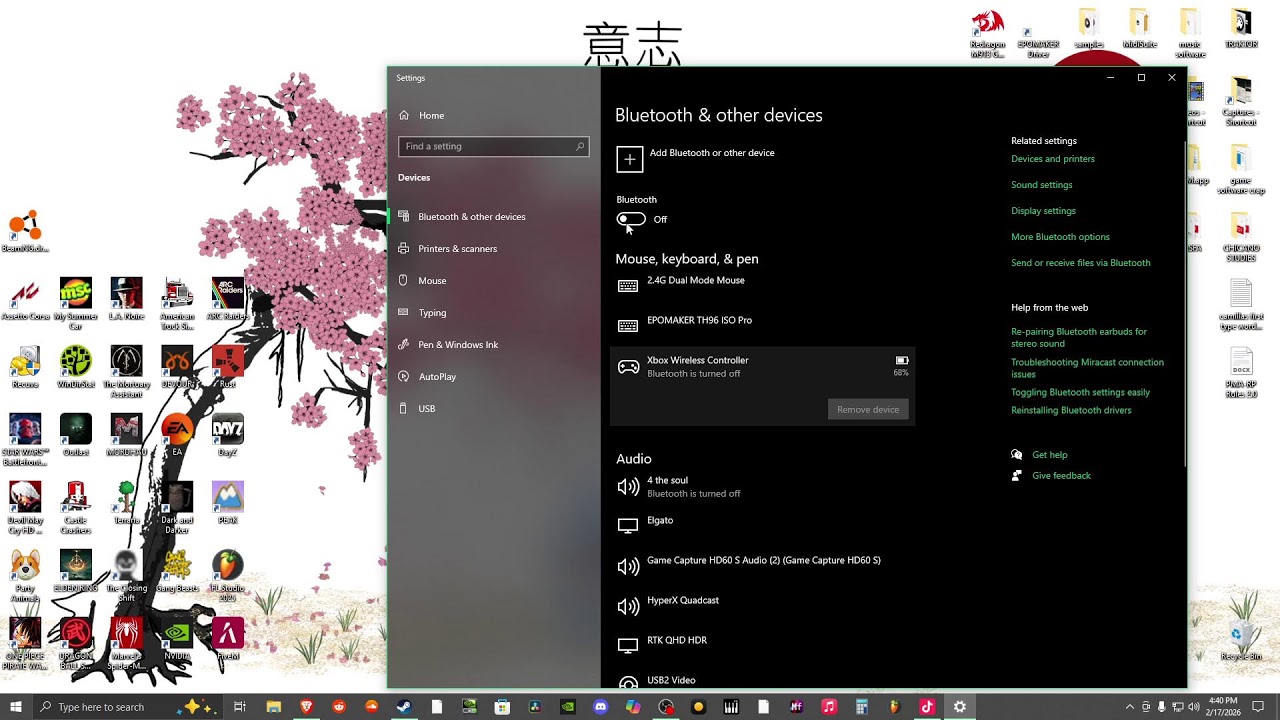Select the L.A. Noire desktop icon
This screenshot has height=720, width=1280.
click(126, 299)
